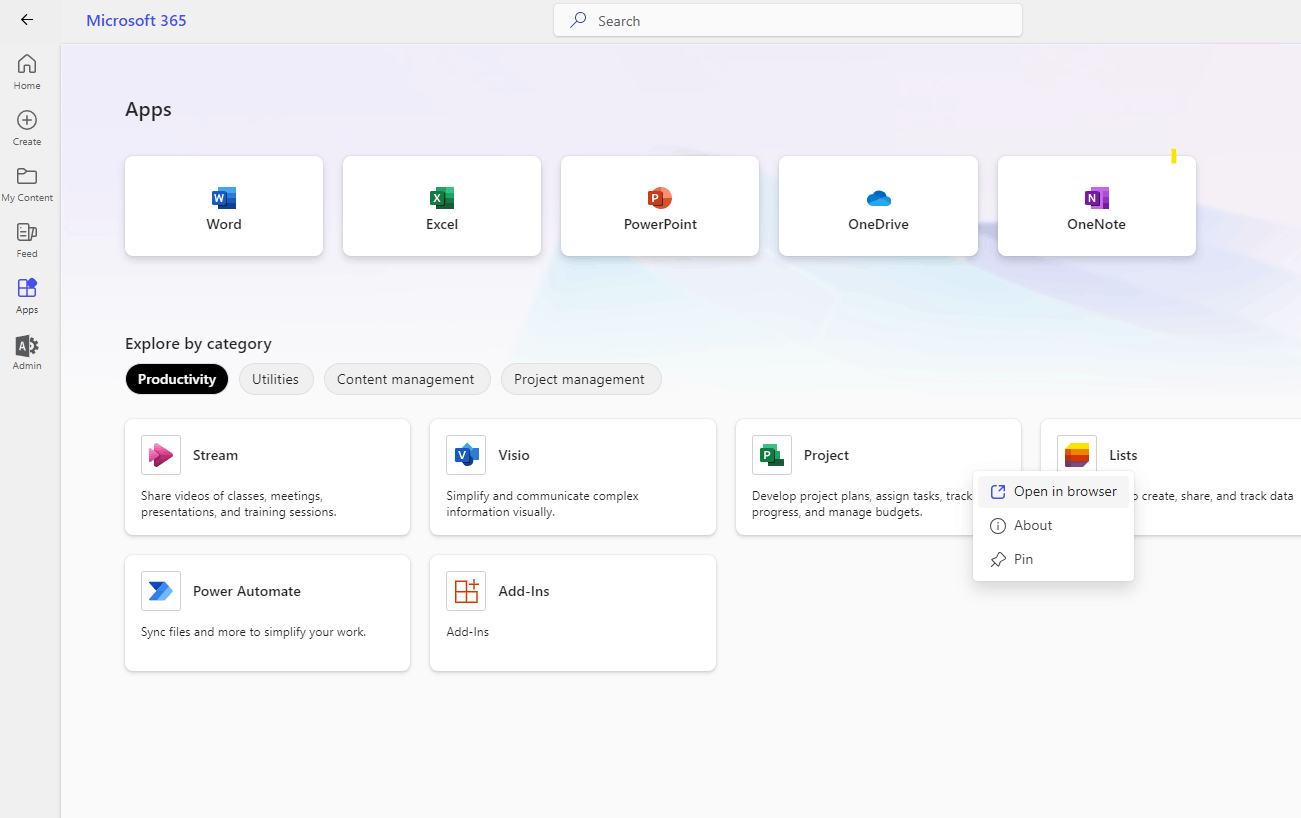Click the Power Automate description text
The width and height of the screenshot is (1301, 818).
click(x=254, y=632)
